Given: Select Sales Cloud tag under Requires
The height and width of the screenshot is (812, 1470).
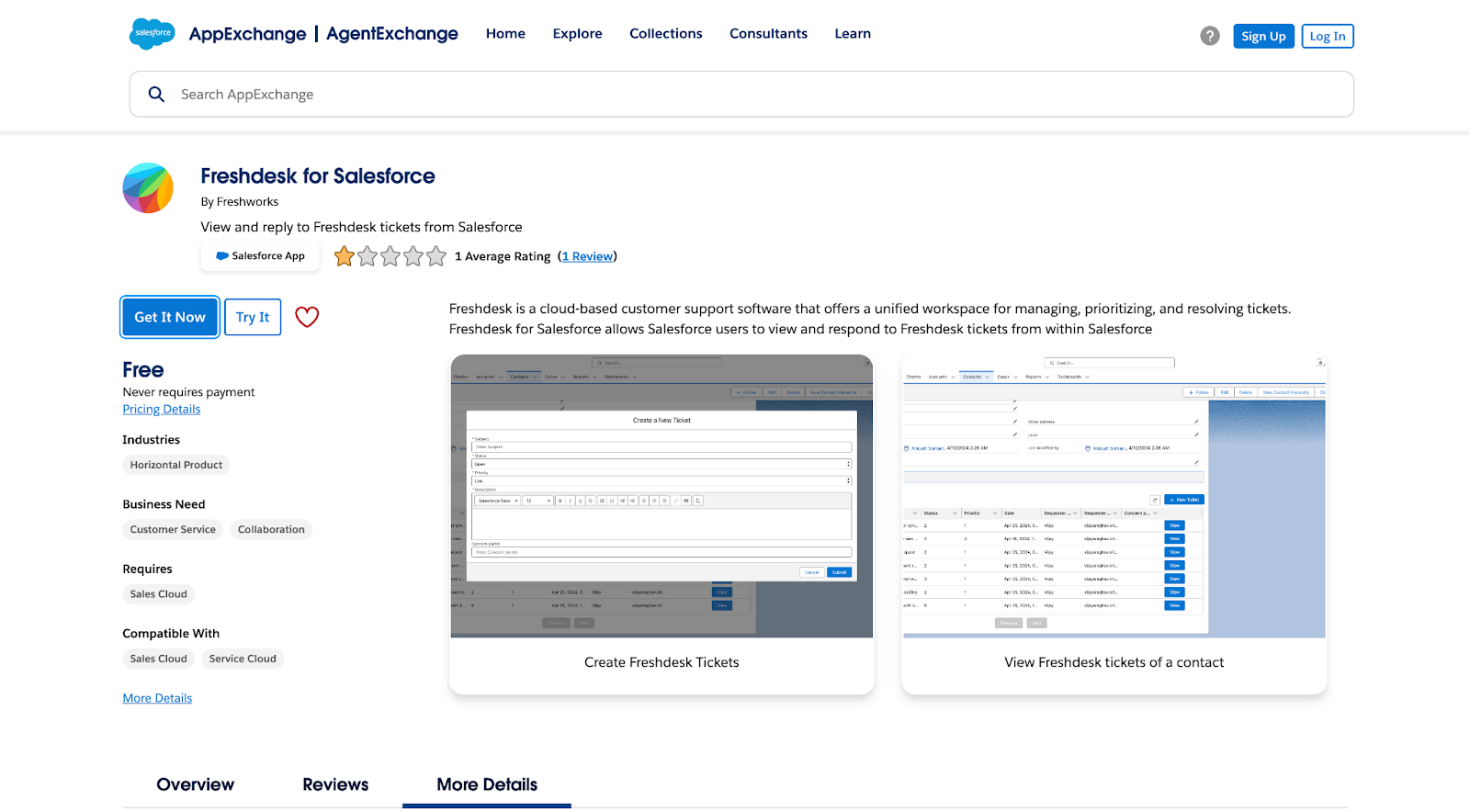Looking at the screenshot, I should click(158, 594).
